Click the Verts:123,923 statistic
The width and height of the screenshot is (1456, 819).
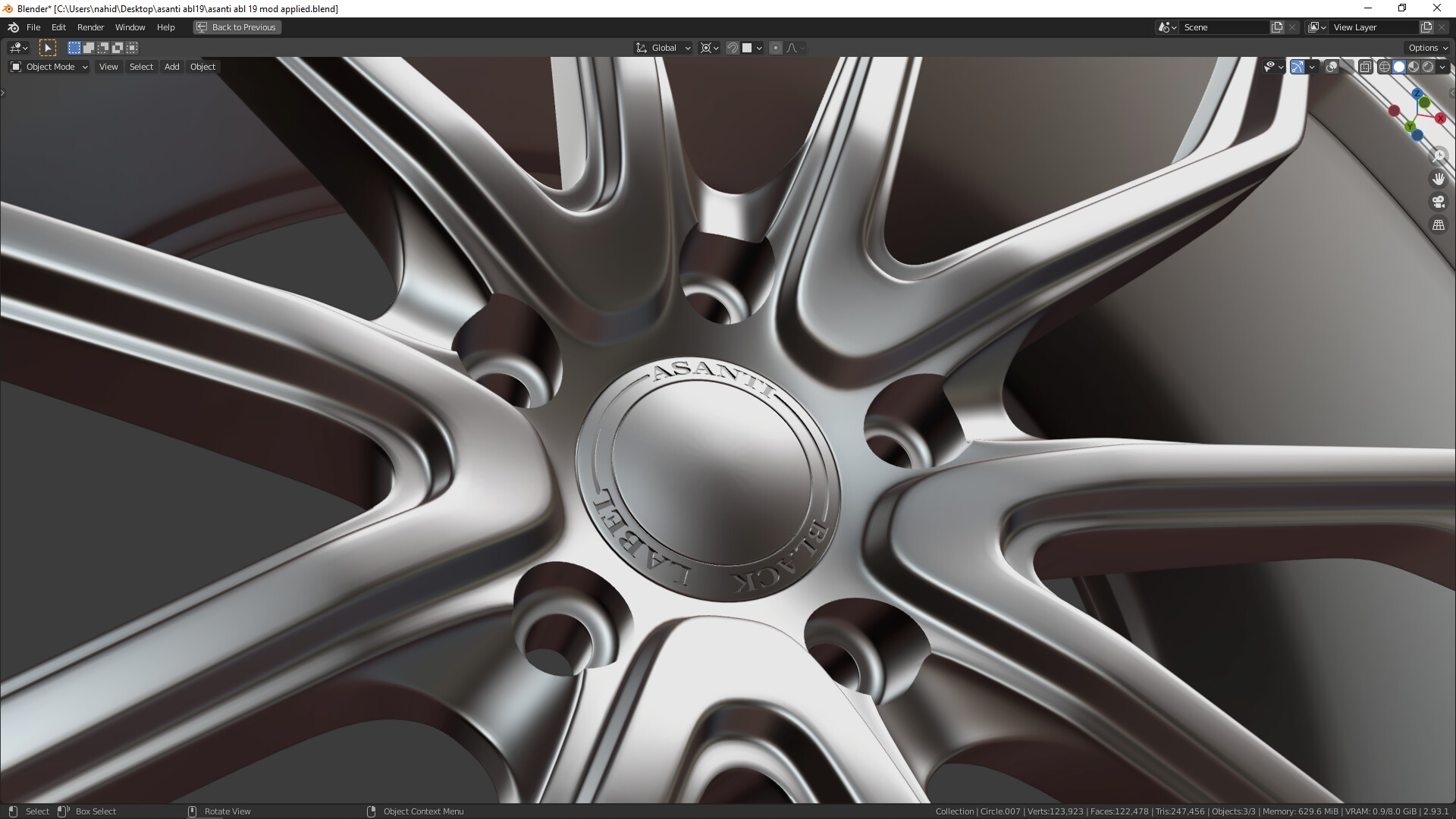click(x=1055, y=811)
